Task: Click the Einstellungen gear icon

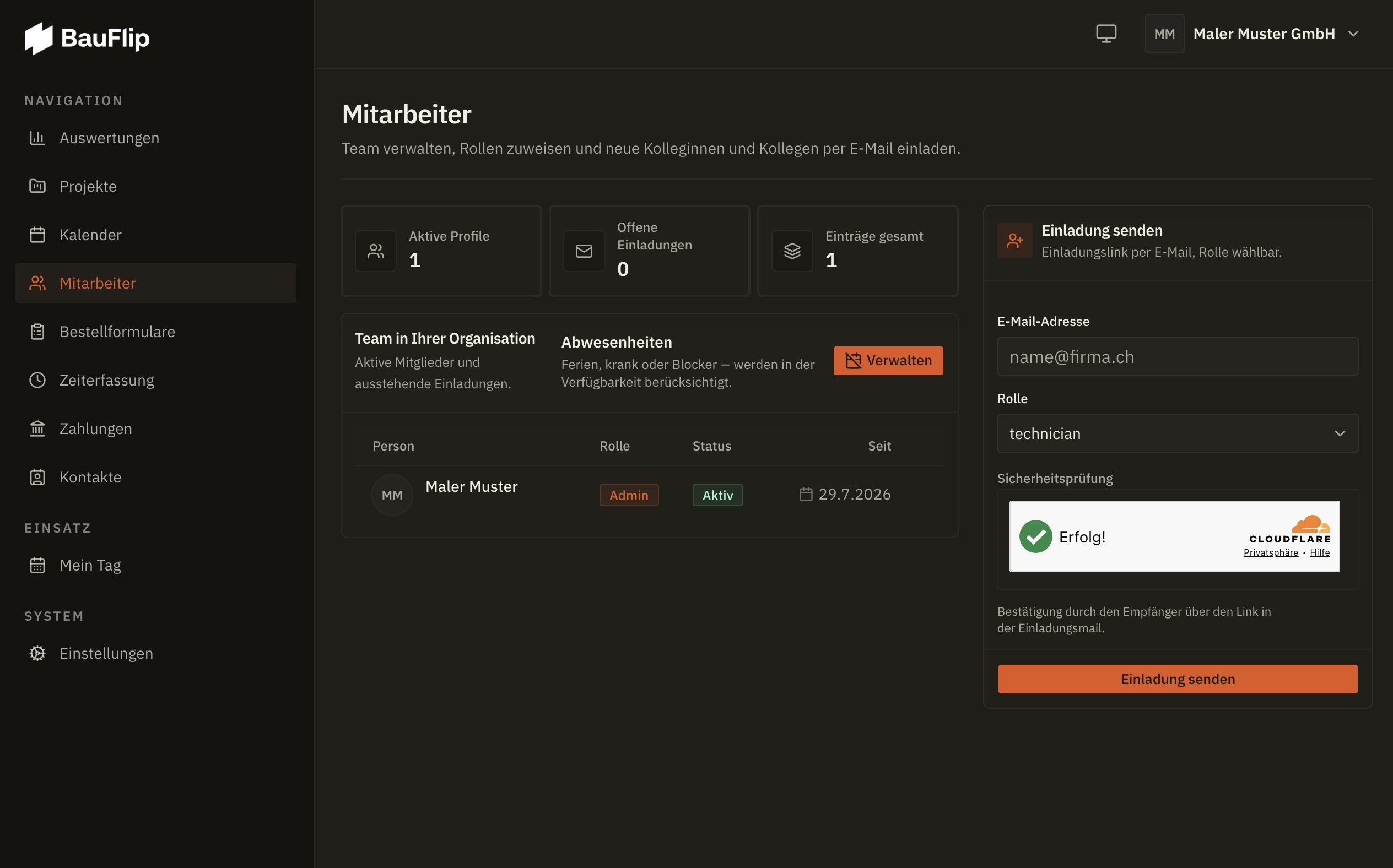Action: tap(37, 653)
